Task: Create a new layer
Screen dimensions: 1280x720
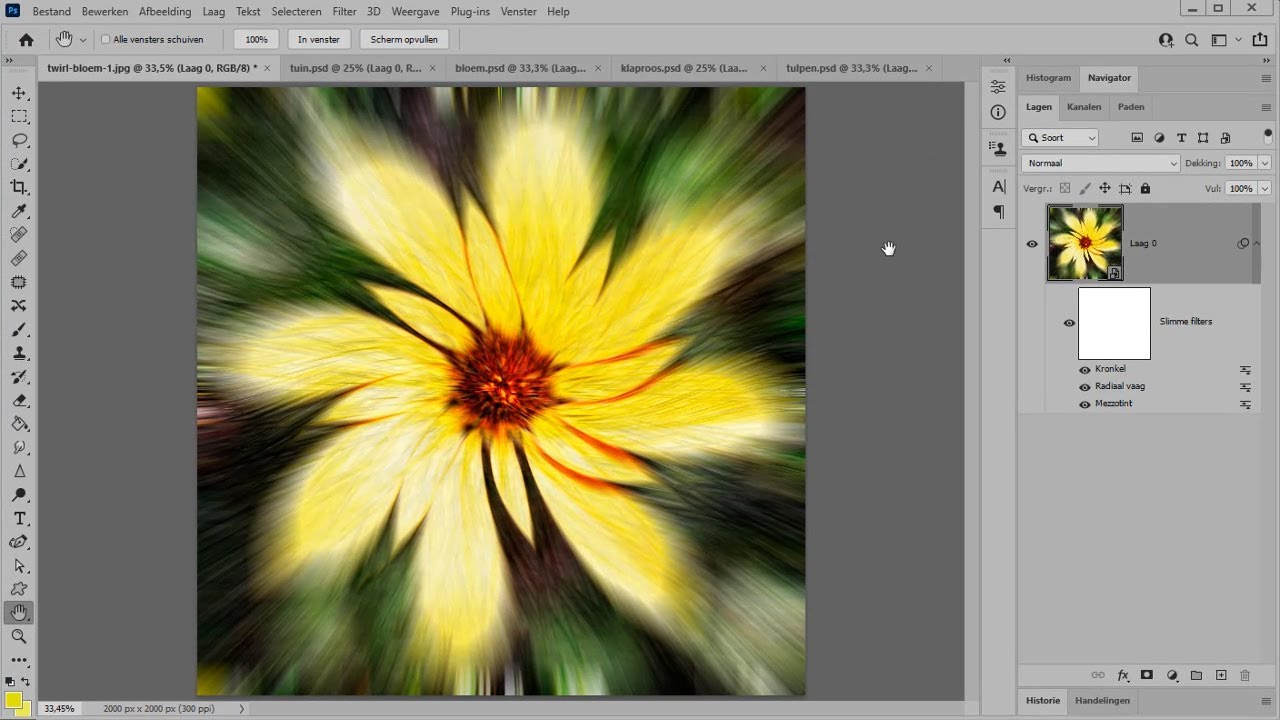Action: coord(1221,676)
